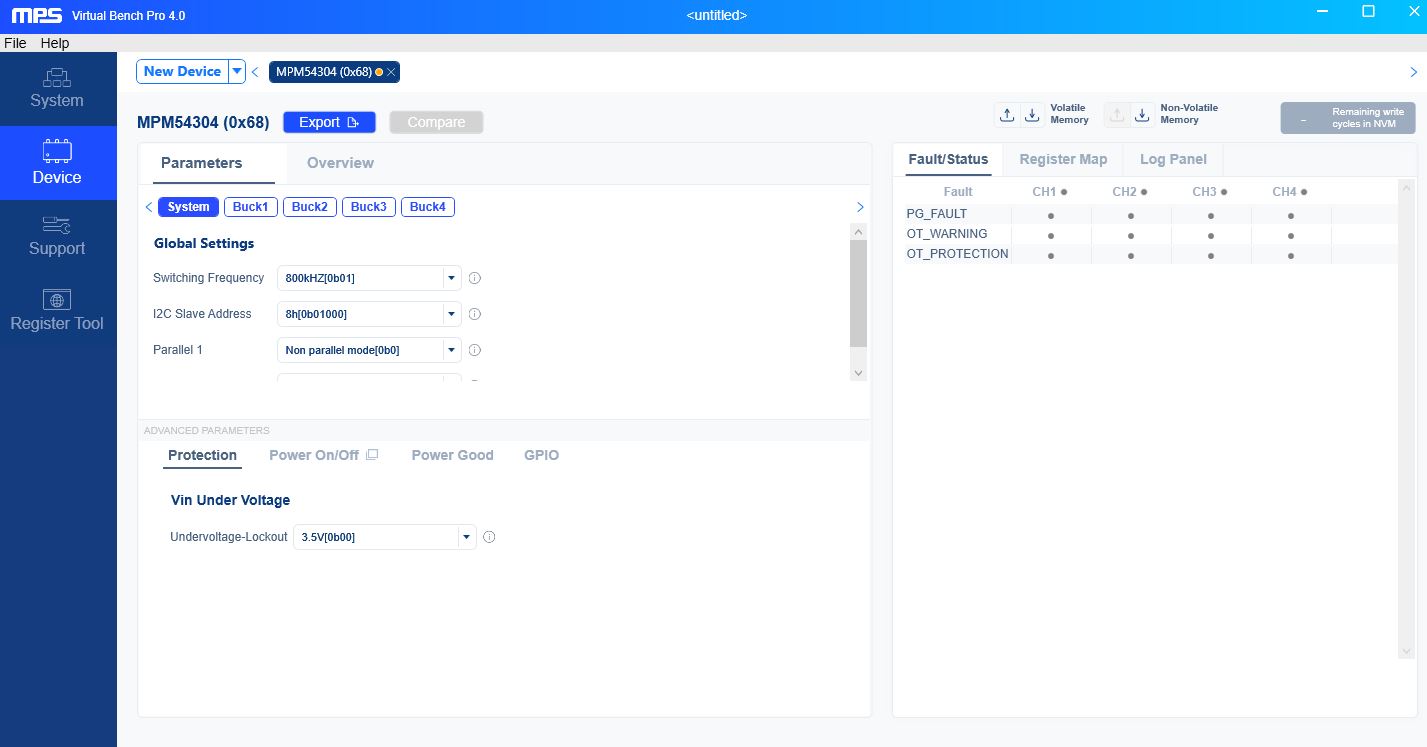Screen dimensions: 1427x747
Task: Show info for Undervoltage-Lockout setting
Action: point(489,537)
